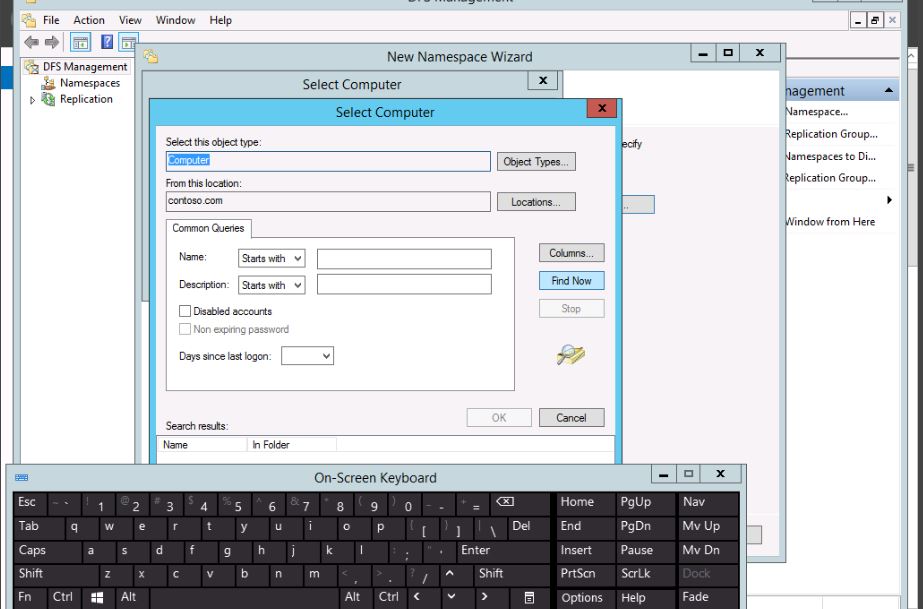Toggle the left Ctrl key on keyboard

click(64, 598)
